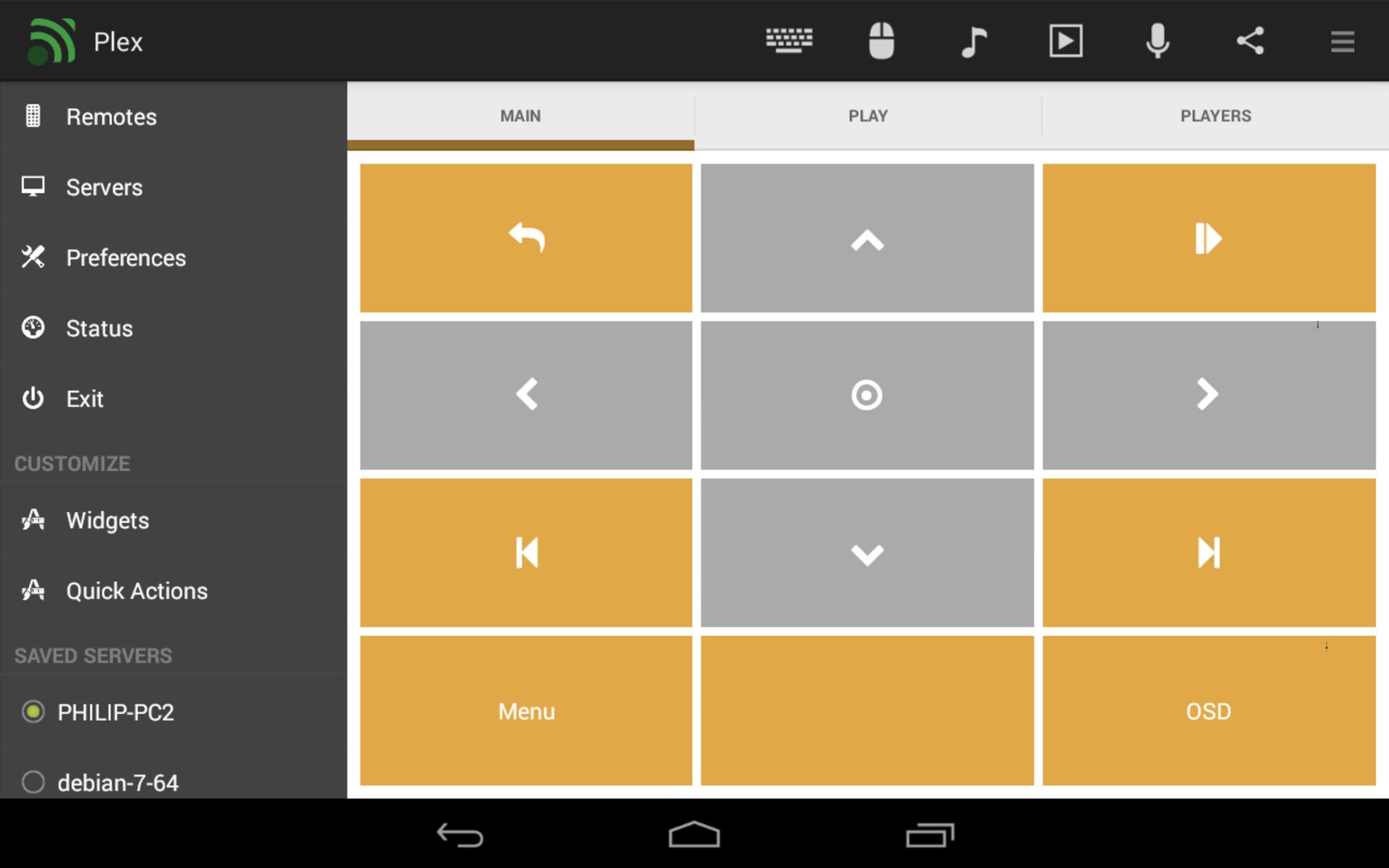The image size is (1389, 868).
Task: Navigate using the up arrow button
Action: point(867,237)
